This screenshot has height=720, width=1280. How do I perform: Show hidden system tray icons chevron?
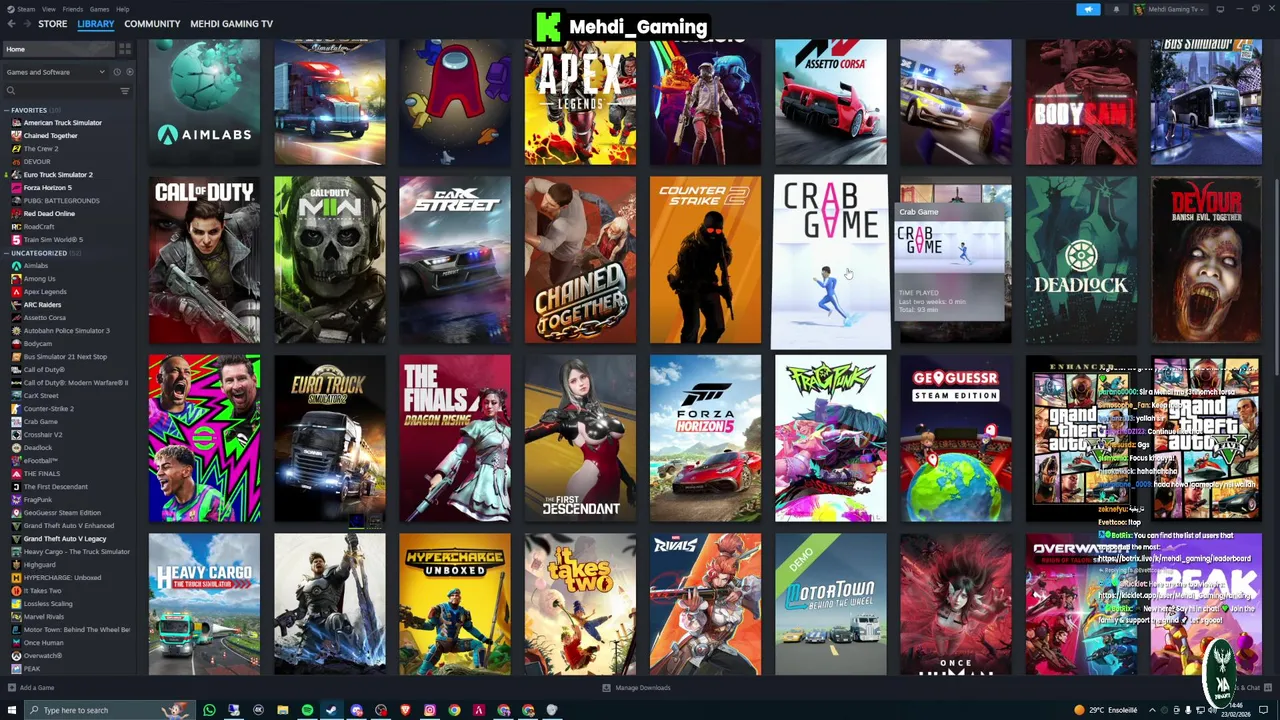coord(1152,710)
